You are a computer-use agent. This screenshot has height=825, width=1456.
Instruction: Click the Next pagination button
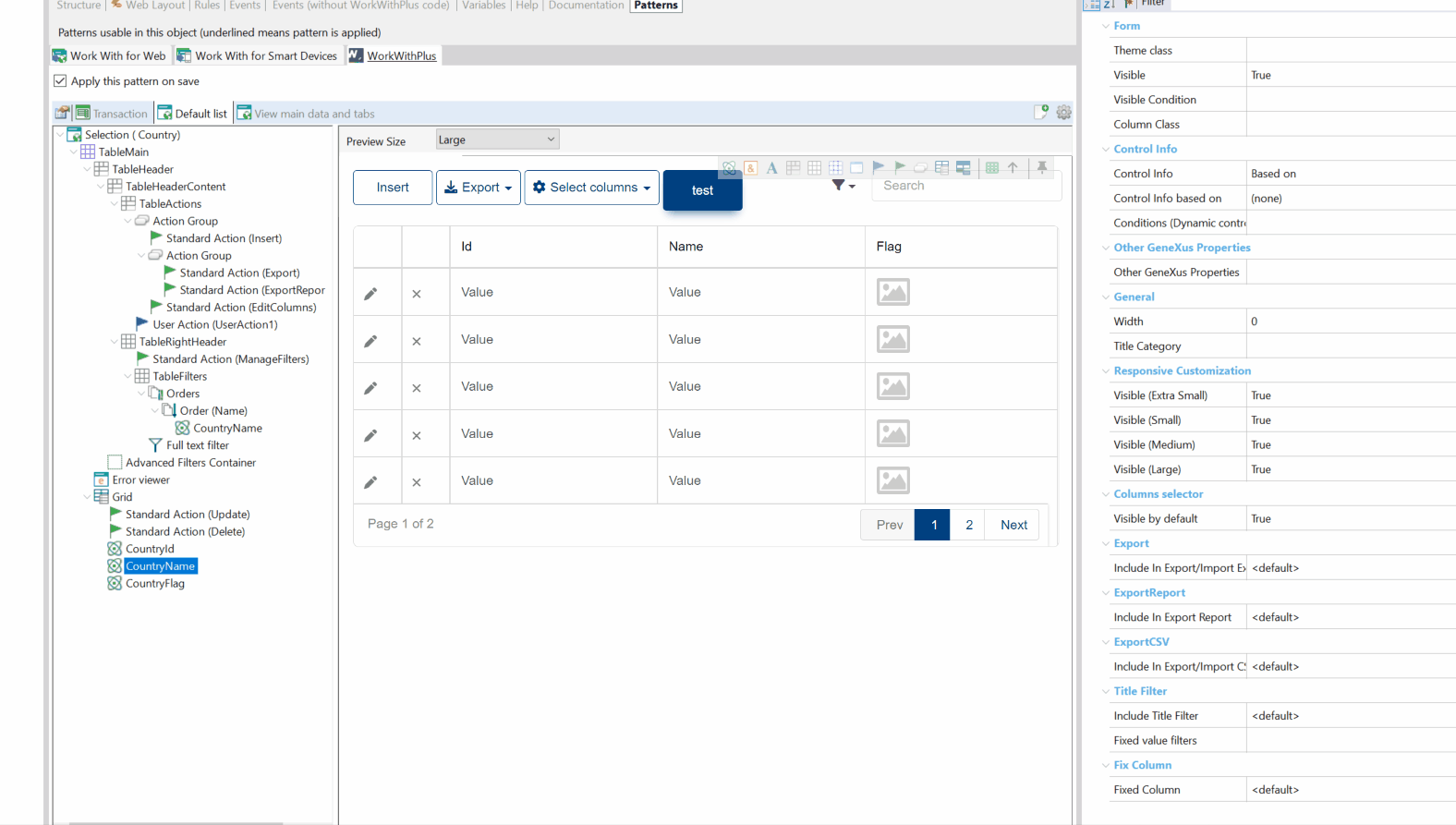(x=1013, y=525)
